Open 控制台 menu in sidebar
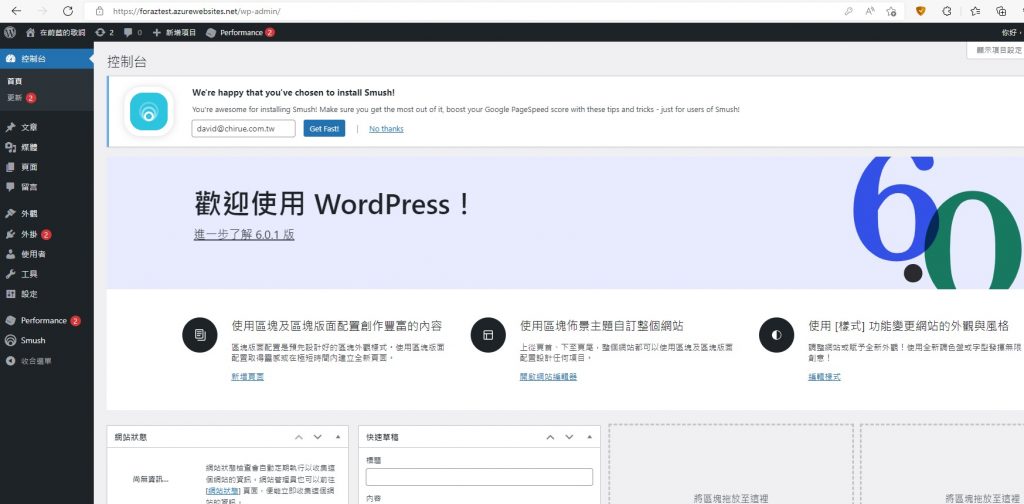Viewport: 1024px width, 504px height. 46,59
